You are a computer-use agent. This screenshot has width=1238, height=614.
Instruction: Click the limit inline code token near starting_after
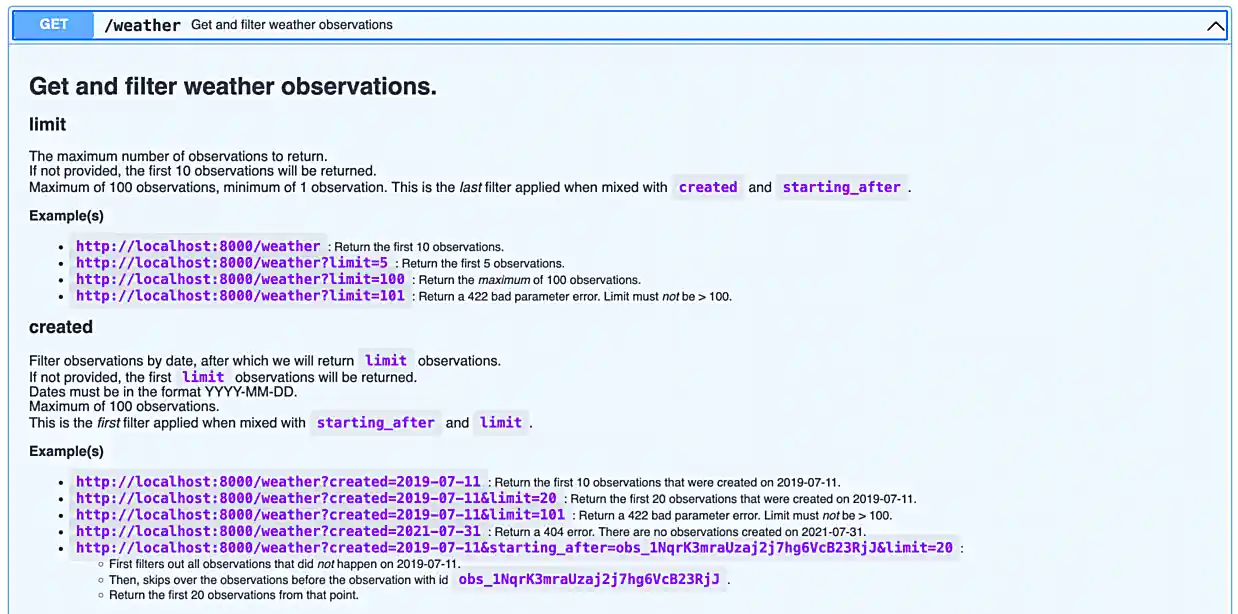(x=501, y=422)
